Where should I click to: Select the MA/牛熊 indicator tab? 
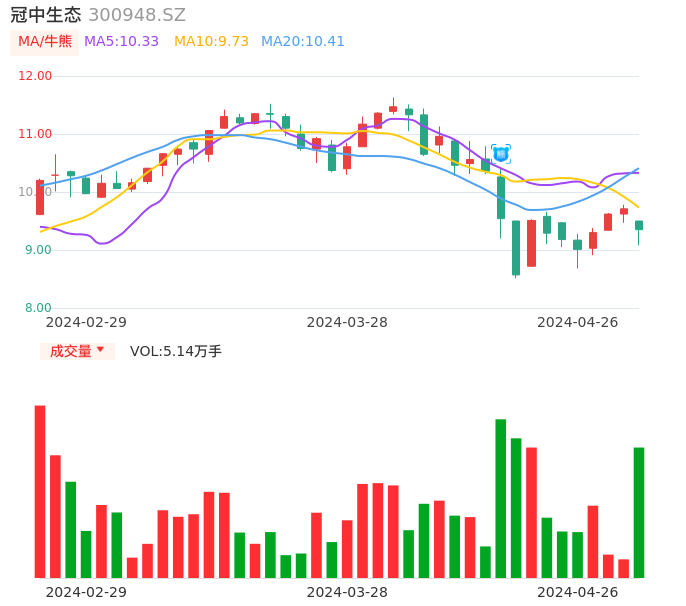tap(45, 42)
